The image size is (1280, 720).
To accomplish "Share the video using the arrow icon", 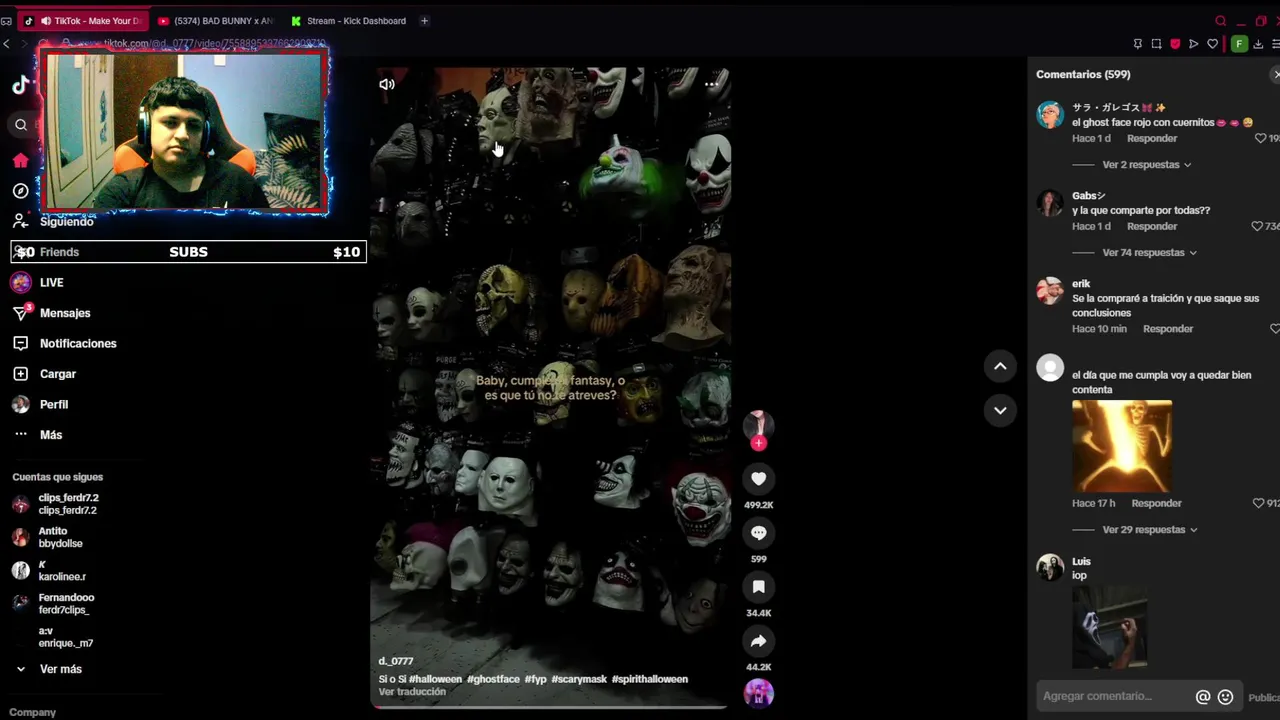I will (758, 641).
